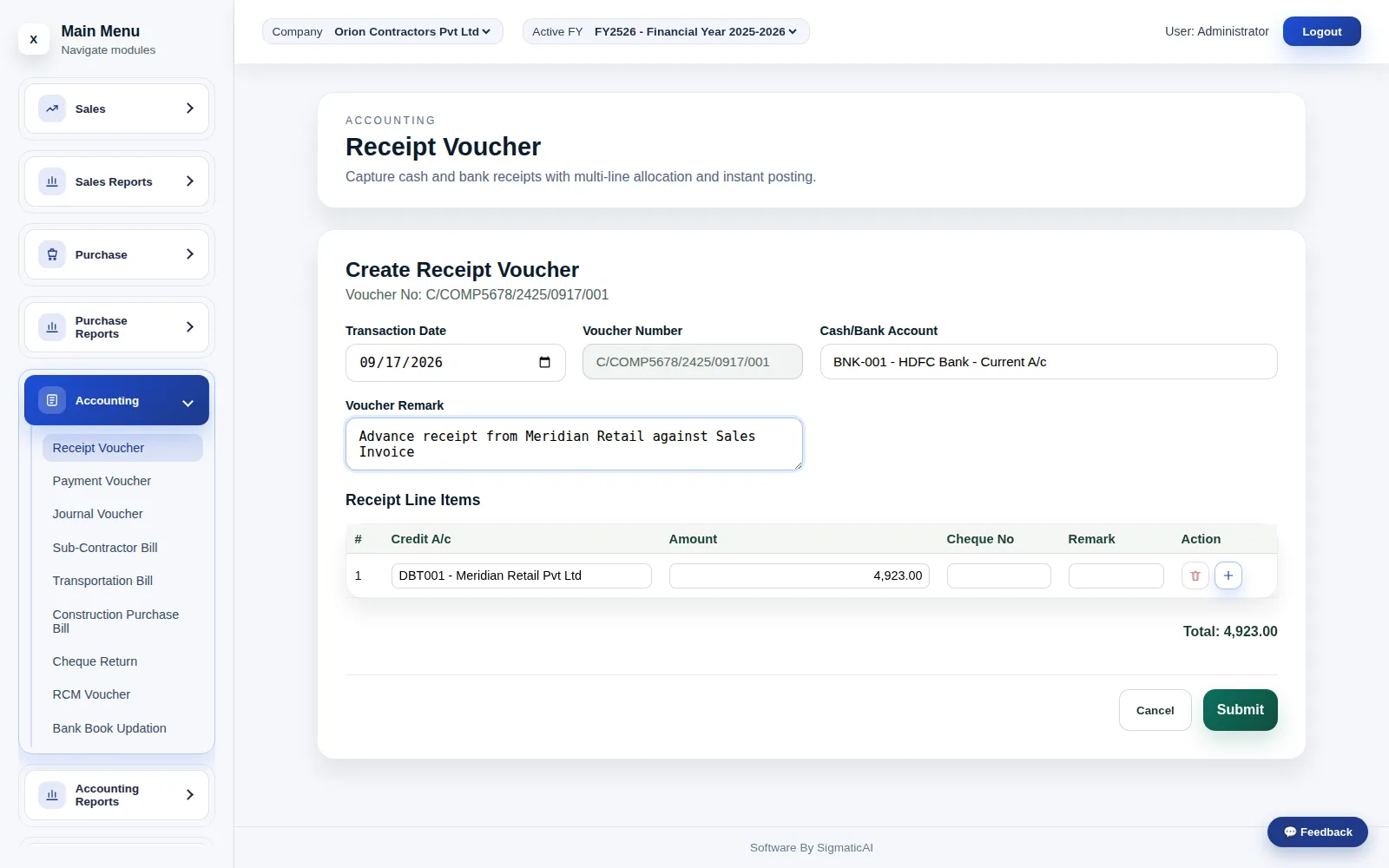The image size is (1389, 868).
Task: Add a new line item with the plus icon
Action: (1228, 575)
